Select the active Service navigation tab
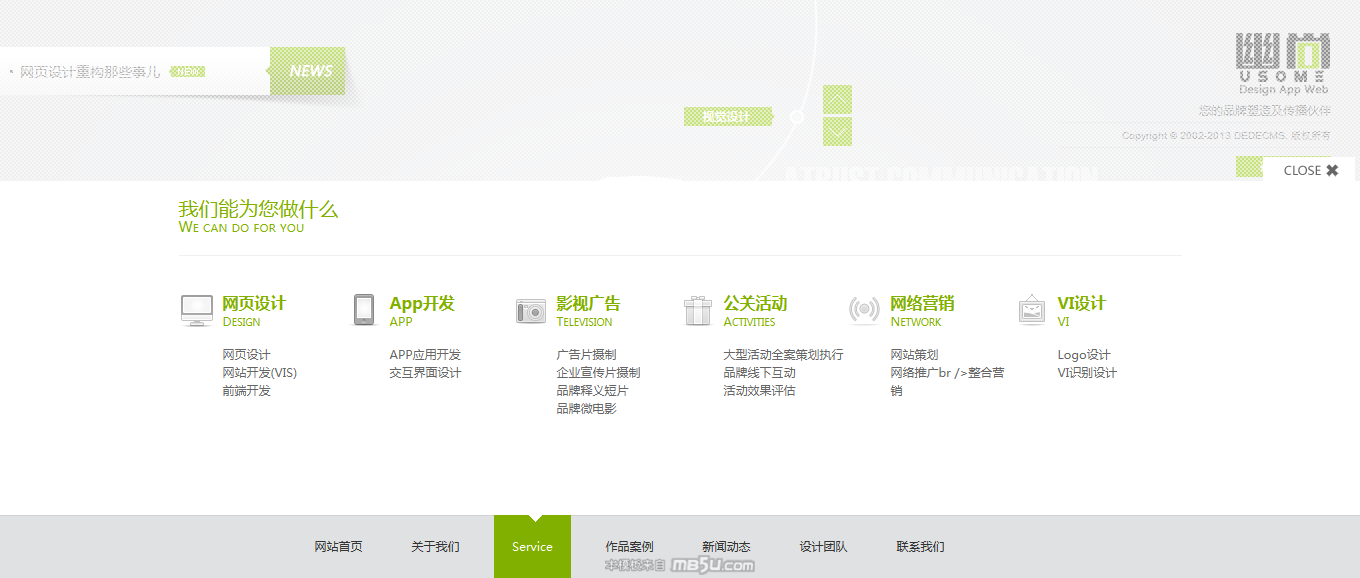Screen dimensions: 1360x578 pyautogui.click(x=532, y=547)
